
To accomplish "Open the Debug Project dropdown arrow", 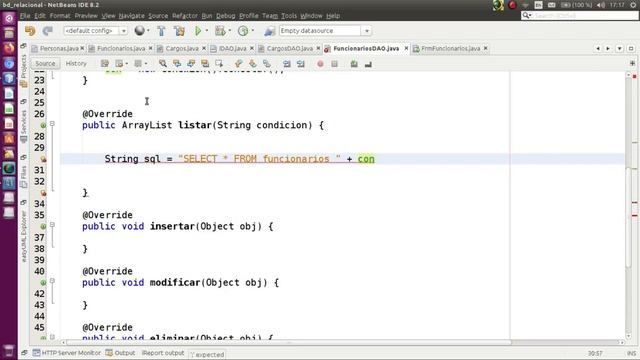I will (x=230, y=31).
